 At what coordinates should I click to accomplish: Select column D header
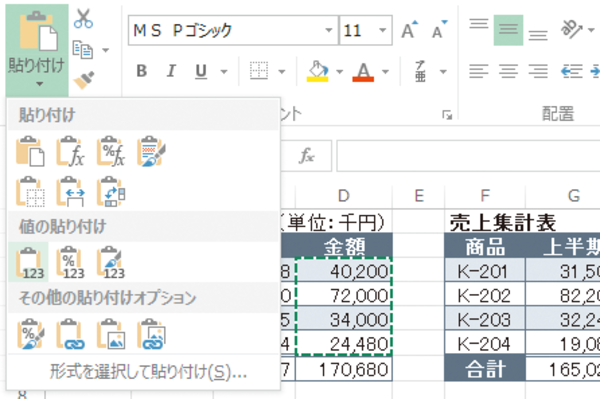tap(344, 196)
